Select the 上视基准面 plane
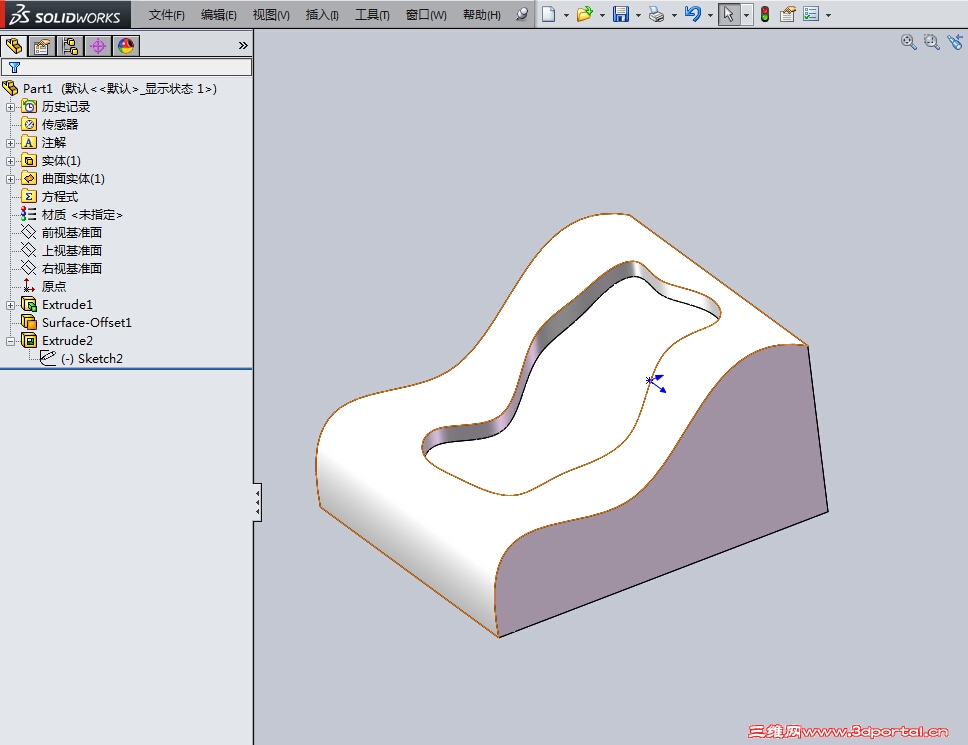The width and height of the screenshot is (968, 745). coord(72,251)
